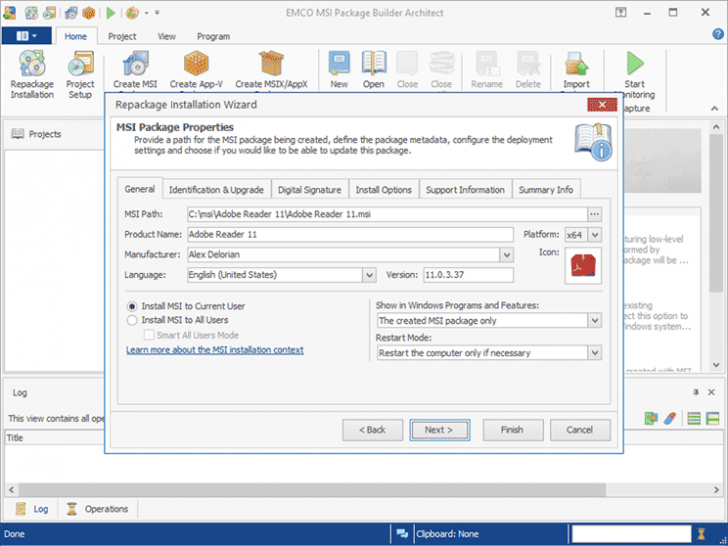This screenshot has height=546, width=728.
Task: Click the Log panel horizontal scrollbar
Action: coord(312,489)
